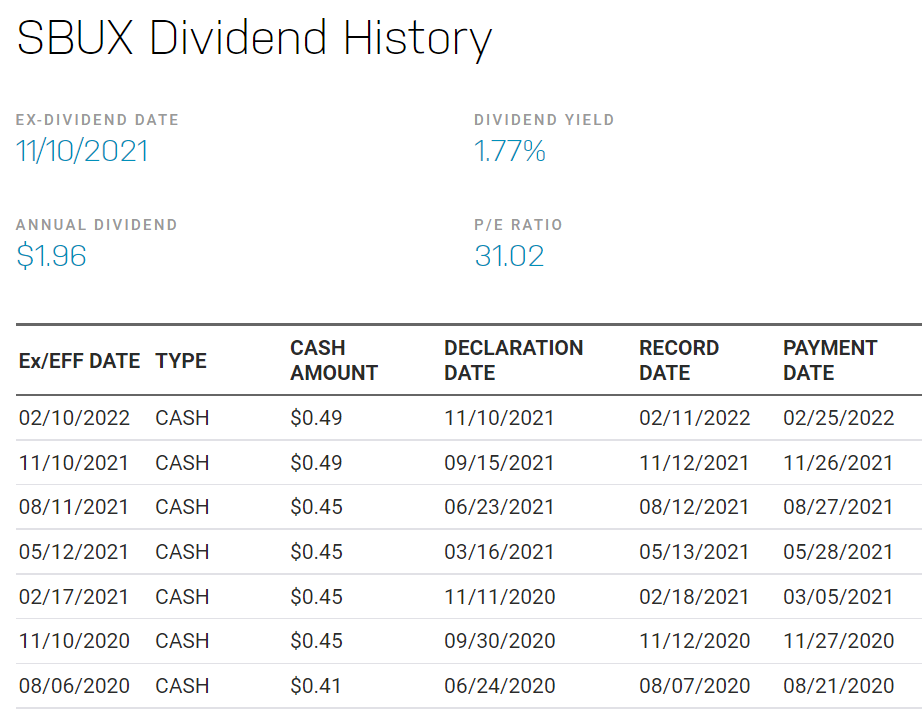Click the annual dividend value $1.96
The width and height of the screenshot is (922, 717).
[51, 256]
